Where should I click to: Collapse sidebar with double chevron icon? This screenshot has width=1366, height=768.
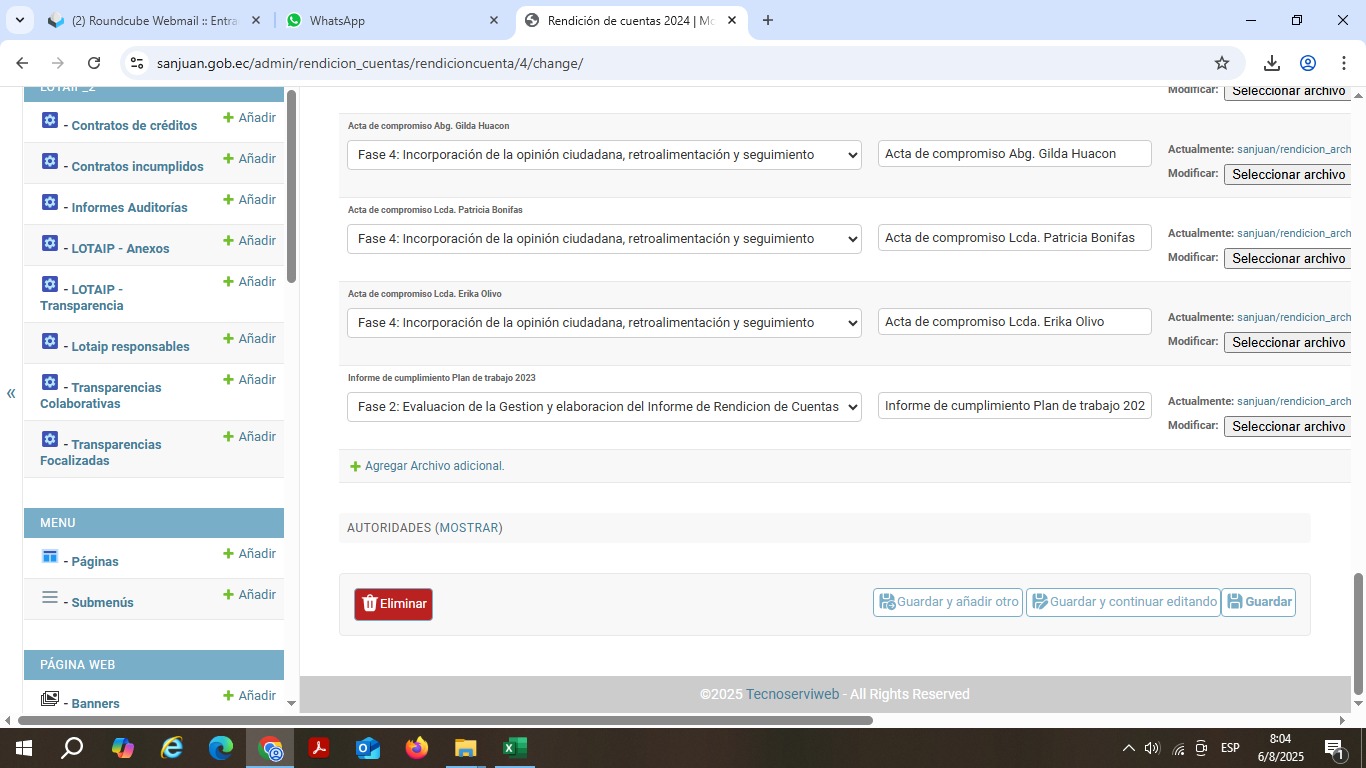point(11,393)
